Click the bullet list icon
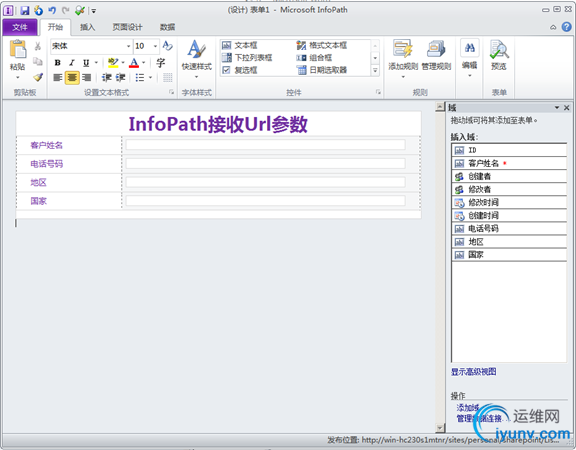 click(140, 78)
